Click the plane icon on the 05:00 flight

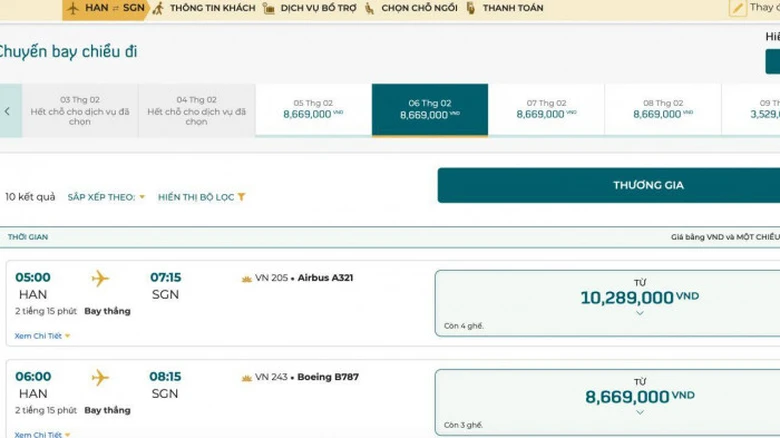(x=100, y=278)
